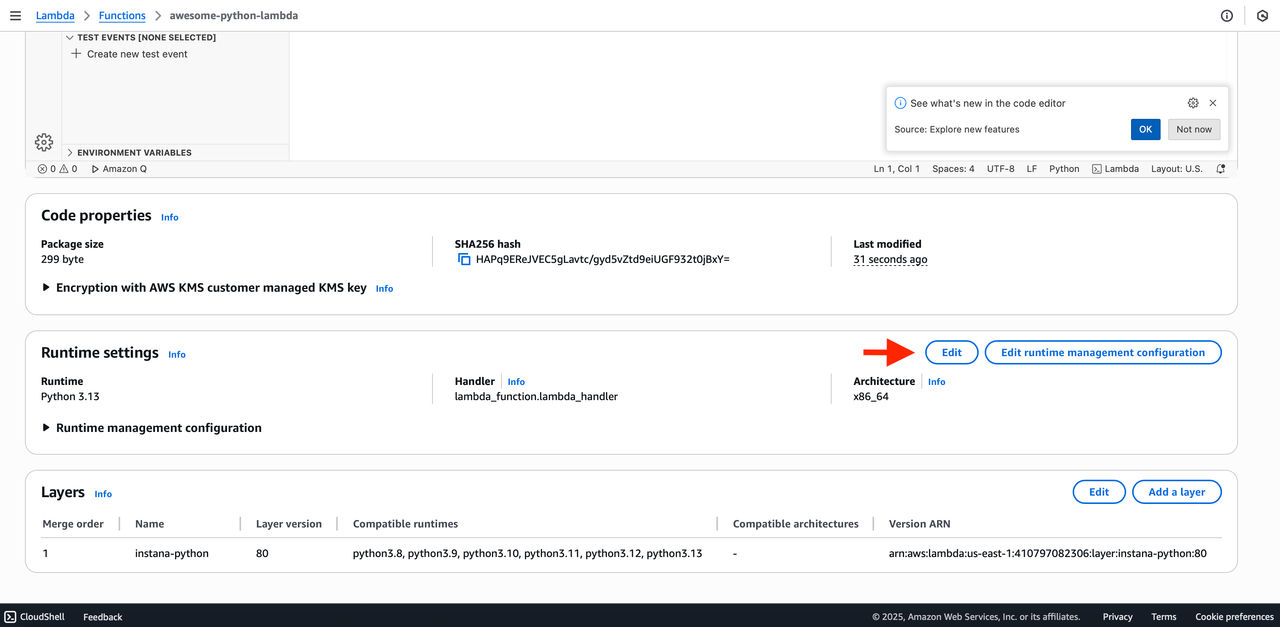Select instana-python layer name cell
This screenshot has width=1280, height=627.
tap(172, 553)
